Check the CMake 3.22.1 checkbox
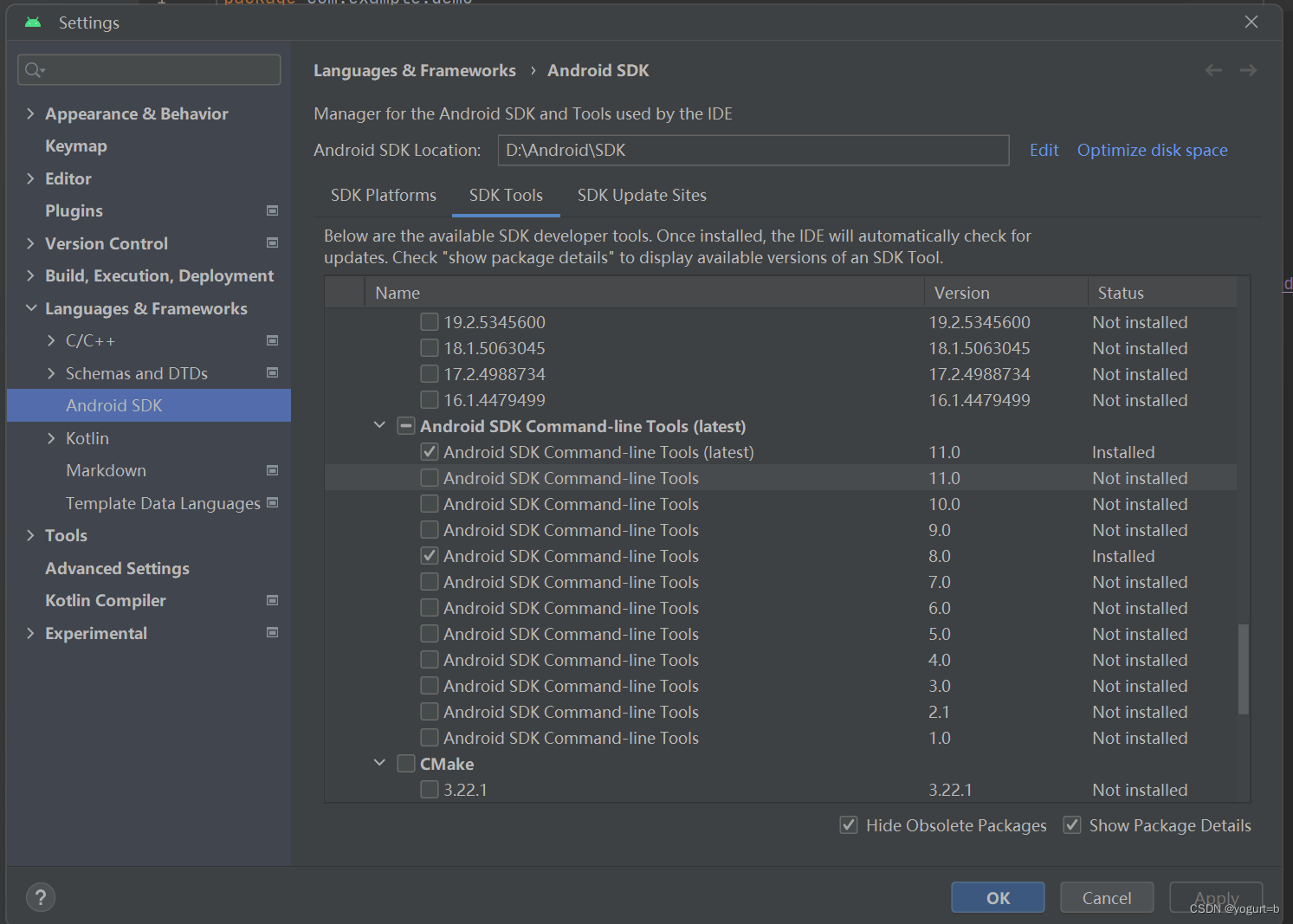 pos(429,790)
